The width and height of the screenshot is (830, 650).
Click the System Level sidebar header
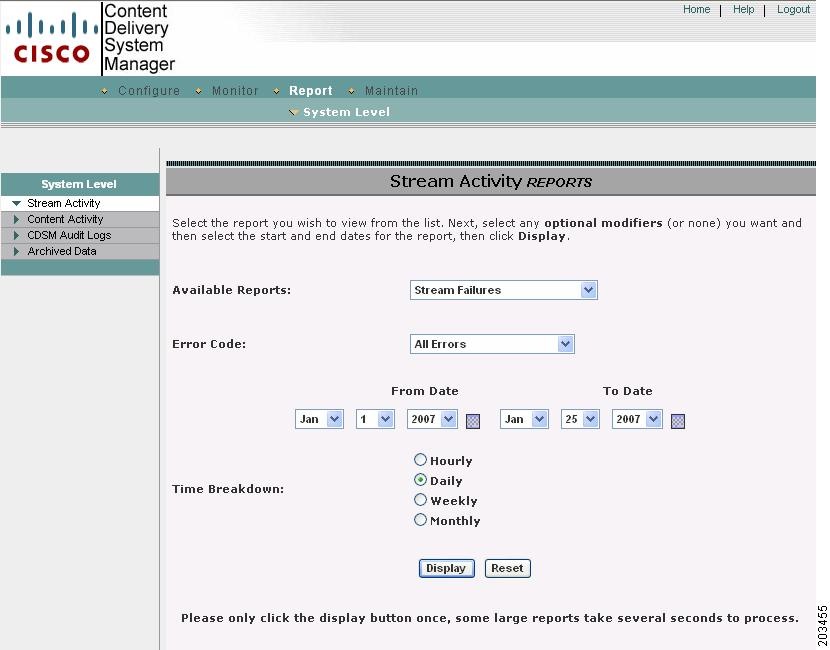pyautogui.click(x=79, y=184)
